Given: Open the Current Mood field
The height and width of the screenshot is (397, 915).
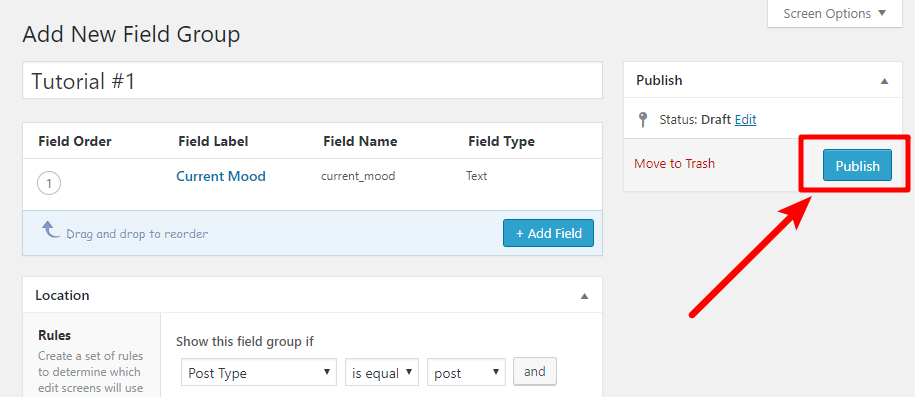Looking at the screenshot, I should (x=221, y=176).
